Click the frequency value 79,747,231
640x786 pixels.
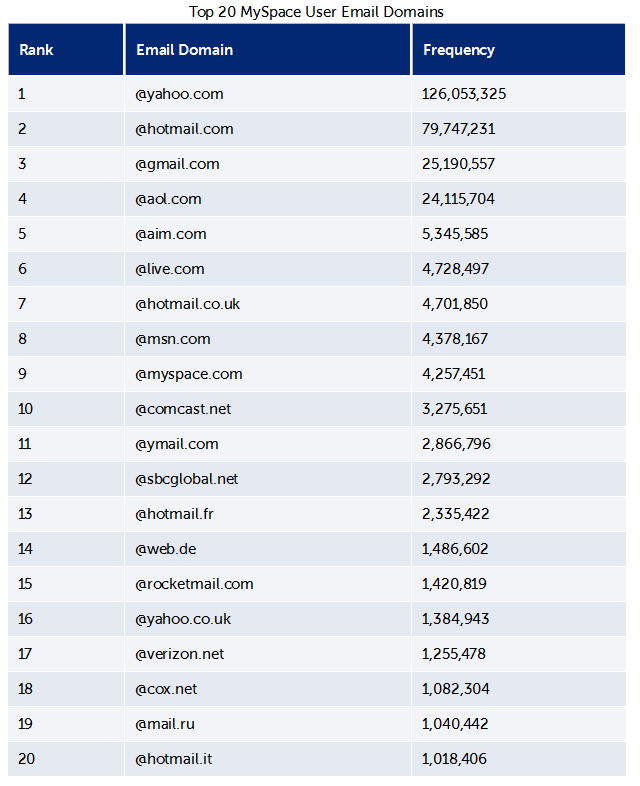[x=459, y=129]
